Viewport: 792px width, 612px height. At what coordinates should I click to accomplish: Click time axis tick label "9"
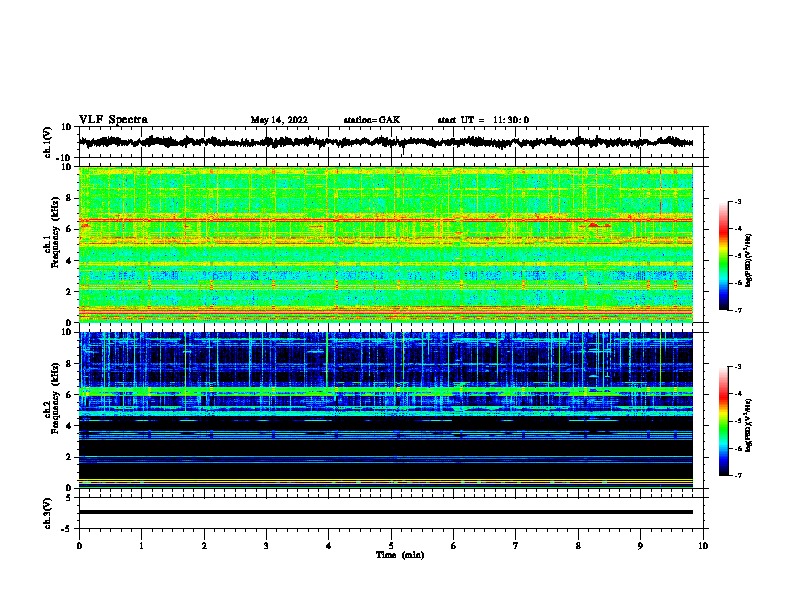(640, 546)
